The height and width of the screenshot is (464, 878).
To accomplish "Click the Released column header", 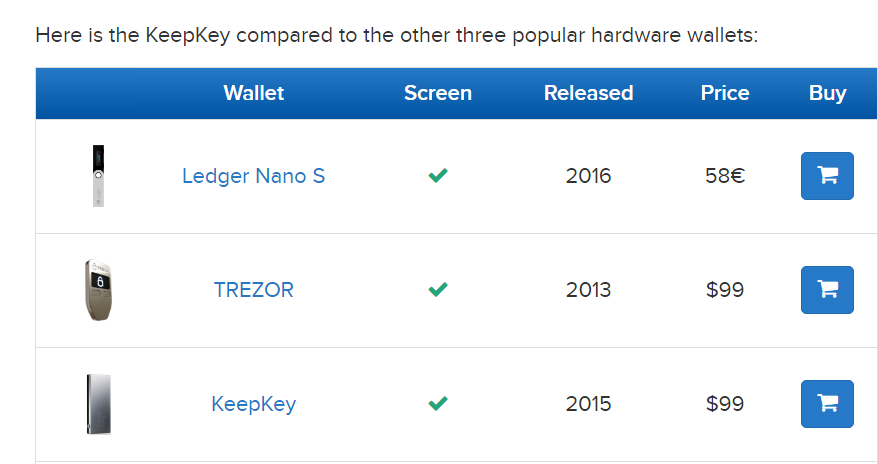I will click(588, 93).
